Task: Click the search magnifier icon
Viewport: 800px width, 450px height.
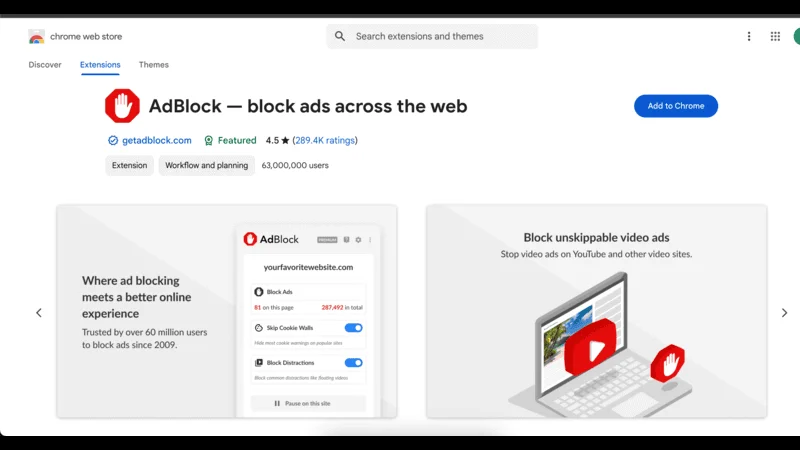Action: point(340,36)
